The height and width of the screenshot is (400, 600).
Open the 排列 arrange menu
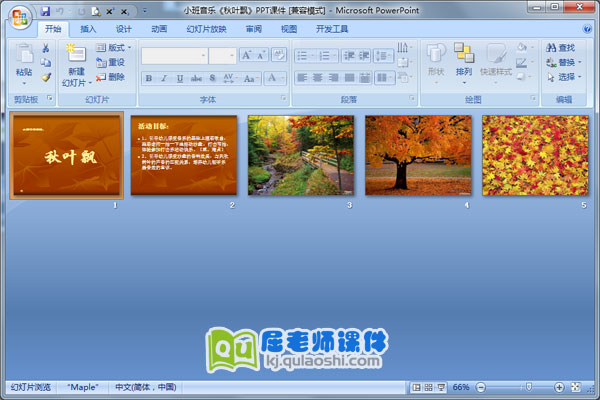464,63
